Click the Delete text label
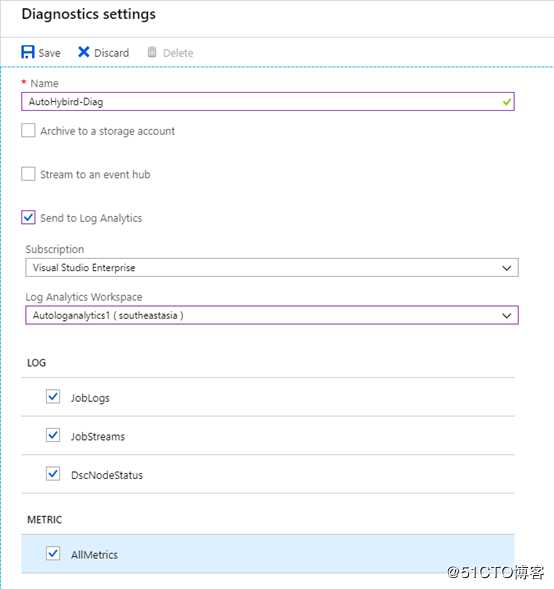The image size is (554, 589). [x=178, y=53]
